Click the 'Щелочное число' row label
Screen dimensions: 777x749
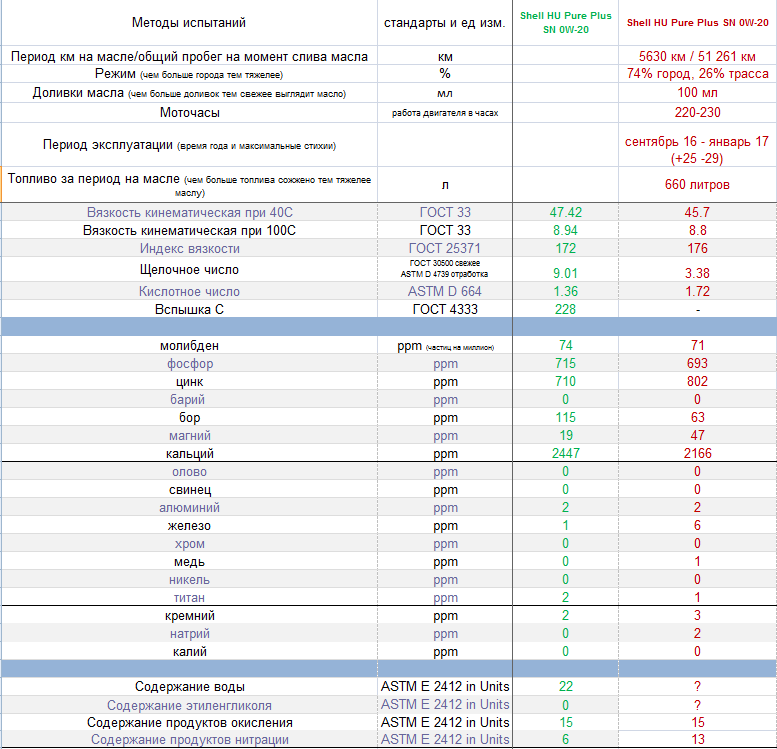pos(189,270)
